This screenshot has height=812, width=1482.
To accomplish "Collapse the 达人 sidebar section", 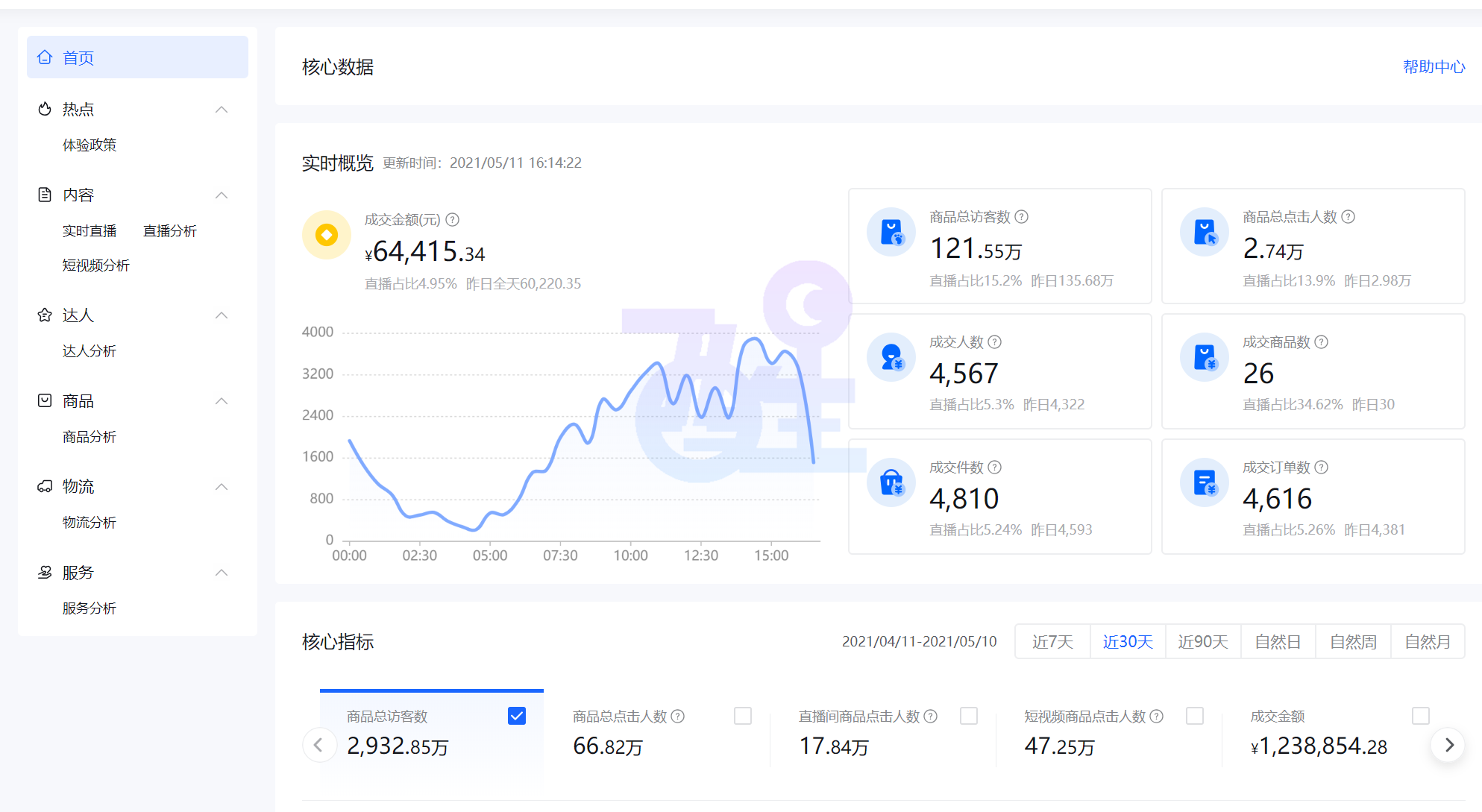I will (222, 315).
